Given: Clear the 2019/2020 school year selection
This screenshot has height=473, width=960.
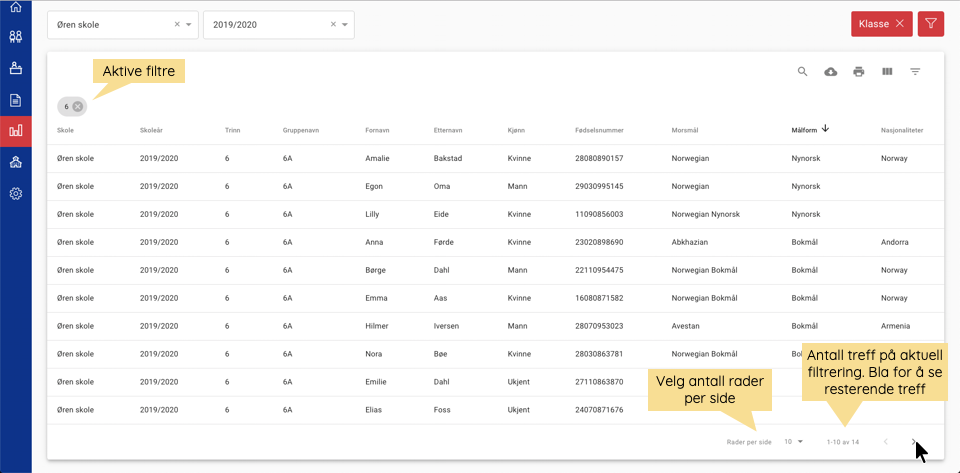Looking at the screenshot, I should click(334, 24).
